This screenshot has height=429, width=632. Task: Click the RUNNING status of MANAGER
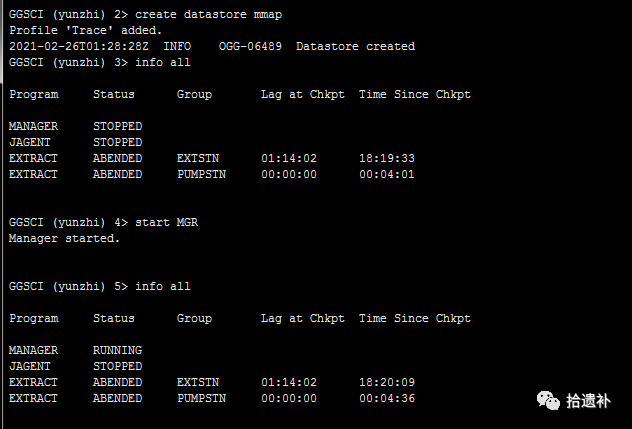pyautogui.click(x=117, y=350)
